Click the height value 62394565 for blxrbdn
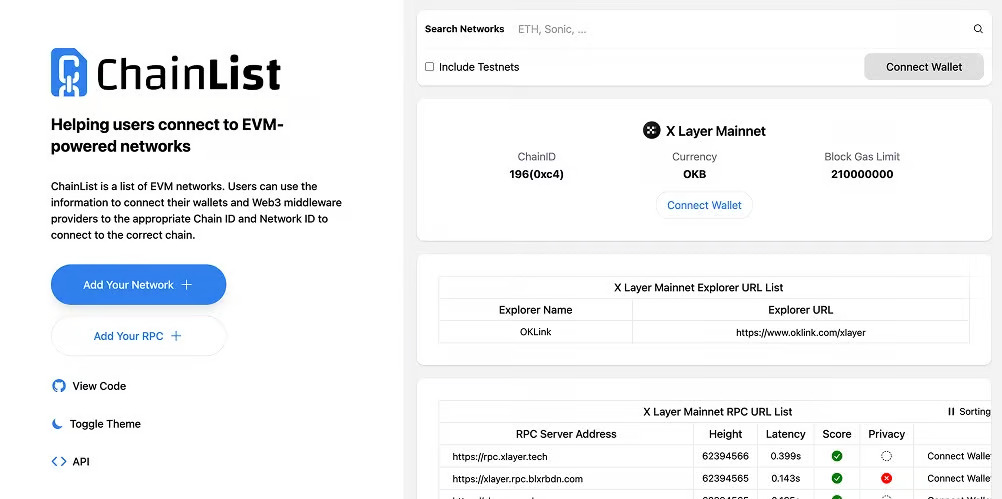This screenshot has width=1002, height=499. click(x=725, y=479)
